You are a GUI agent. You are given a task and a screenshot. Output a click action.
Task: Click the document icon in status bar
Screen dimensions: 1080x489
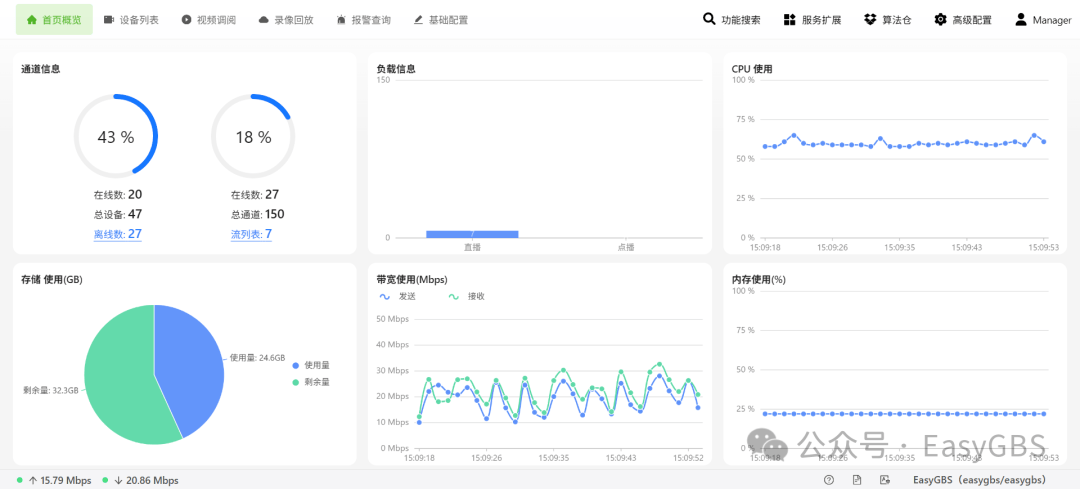[x=857, y=480]
